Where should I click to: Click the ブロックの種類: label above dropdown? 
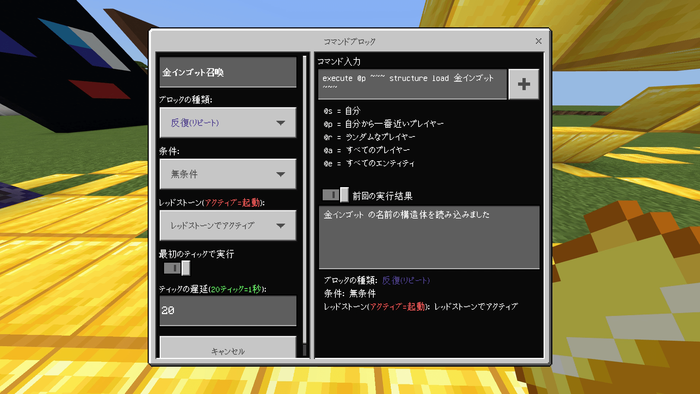pyautogui.click(x=186, y=100)
